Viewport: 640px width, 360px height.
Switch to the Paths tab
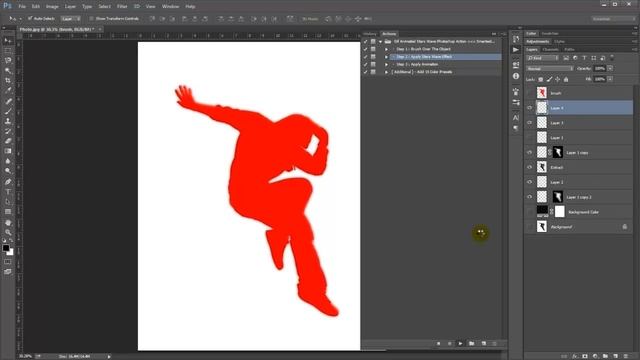pos(569,49)
